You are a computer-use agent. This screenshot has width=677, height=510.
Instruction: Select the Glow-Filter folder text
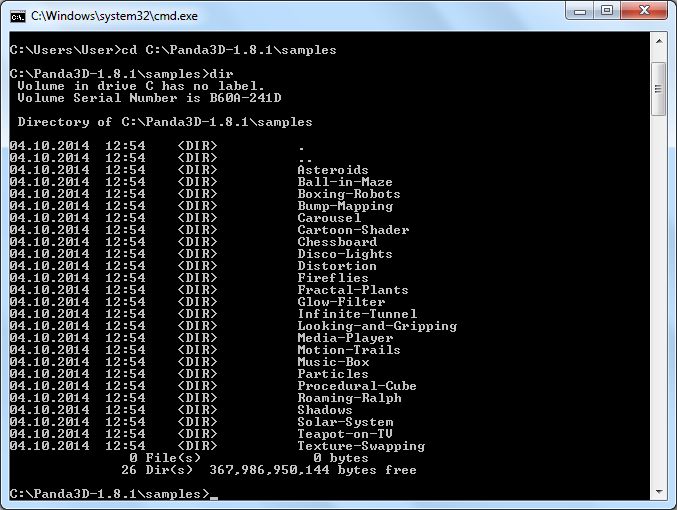[341, 302]
